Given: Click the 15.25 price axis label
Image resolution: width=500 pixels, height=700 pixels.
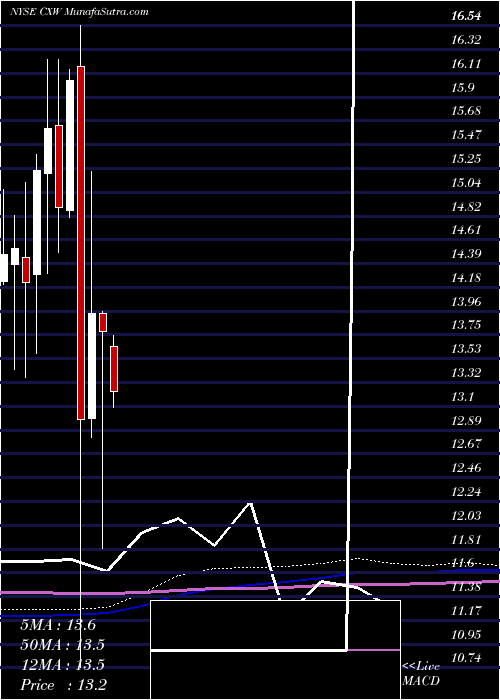Looking at the screenshot, I should [466, 159].
